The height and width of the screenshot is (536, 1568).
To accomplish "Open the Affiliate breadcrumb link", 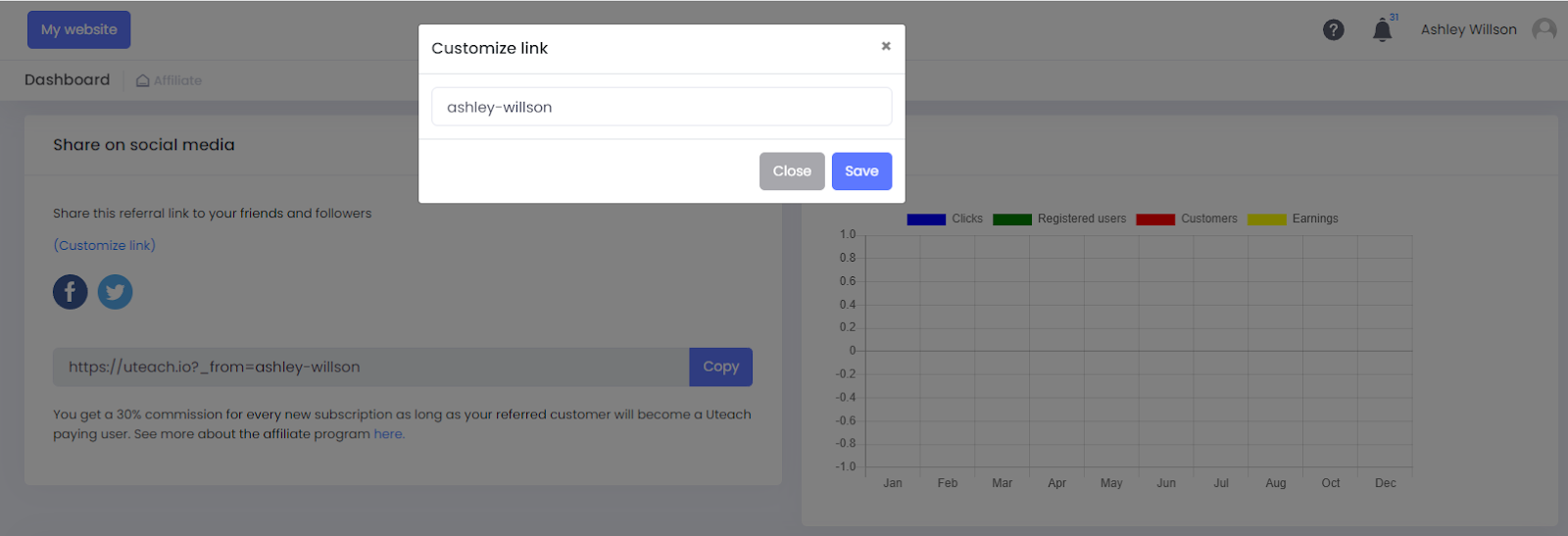I will tap(177, 81).
